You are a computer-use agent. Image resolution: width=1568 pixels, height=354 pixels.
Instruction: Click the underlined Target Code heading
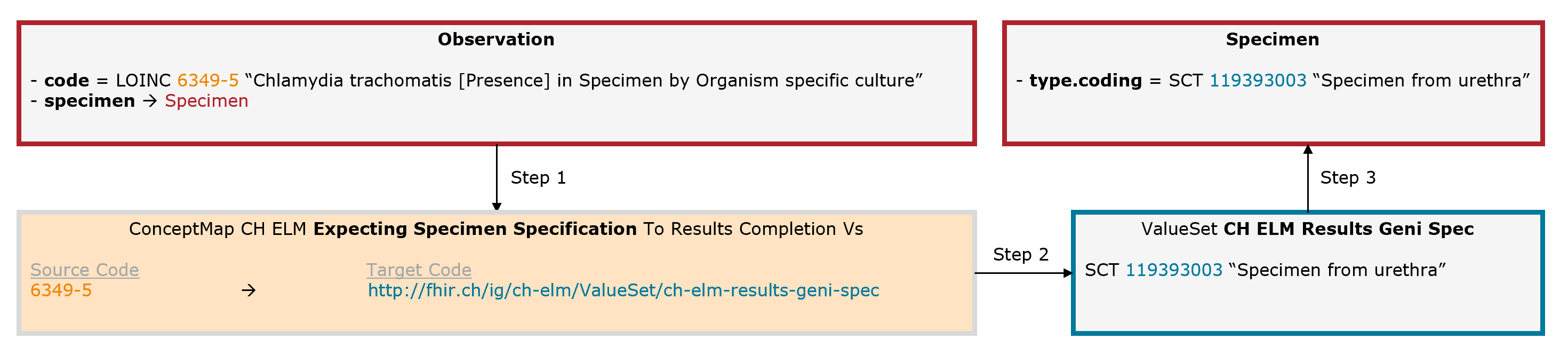click(x=419, y=270)
